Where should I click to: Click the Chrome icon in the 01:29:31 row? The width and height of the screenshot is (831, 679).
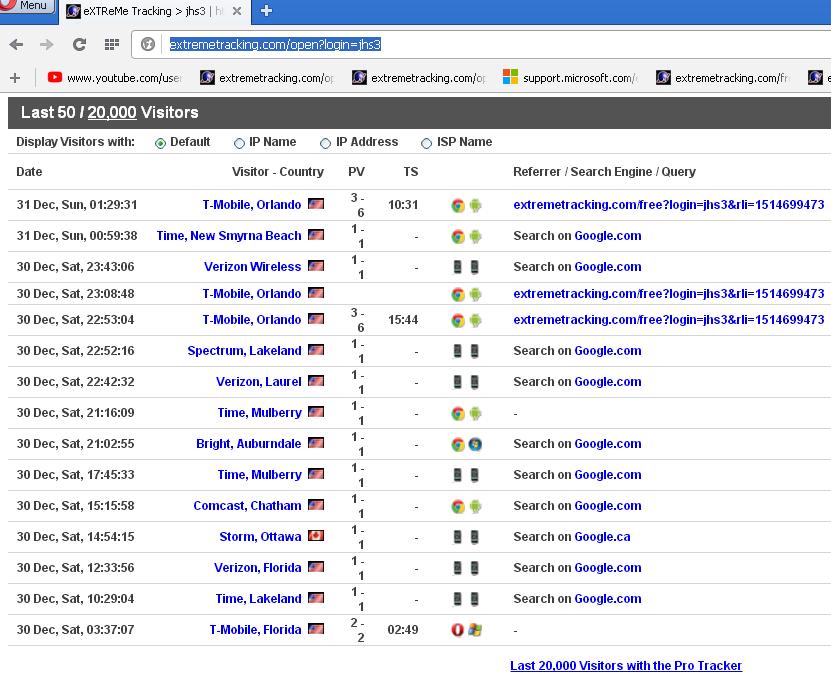click(x=458, y=206)
